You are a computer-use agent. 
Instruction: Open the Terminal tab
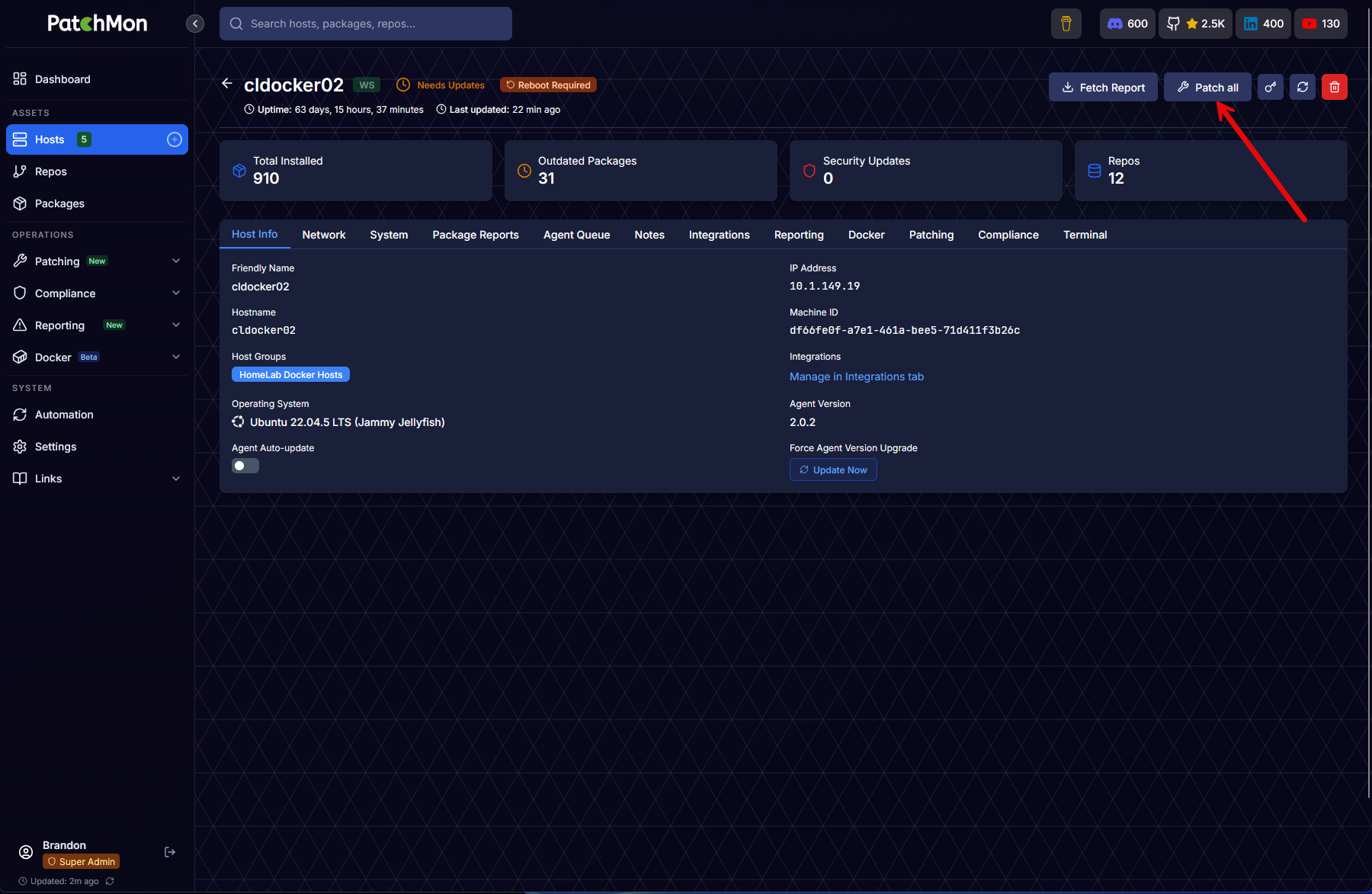pos(1085,235)
